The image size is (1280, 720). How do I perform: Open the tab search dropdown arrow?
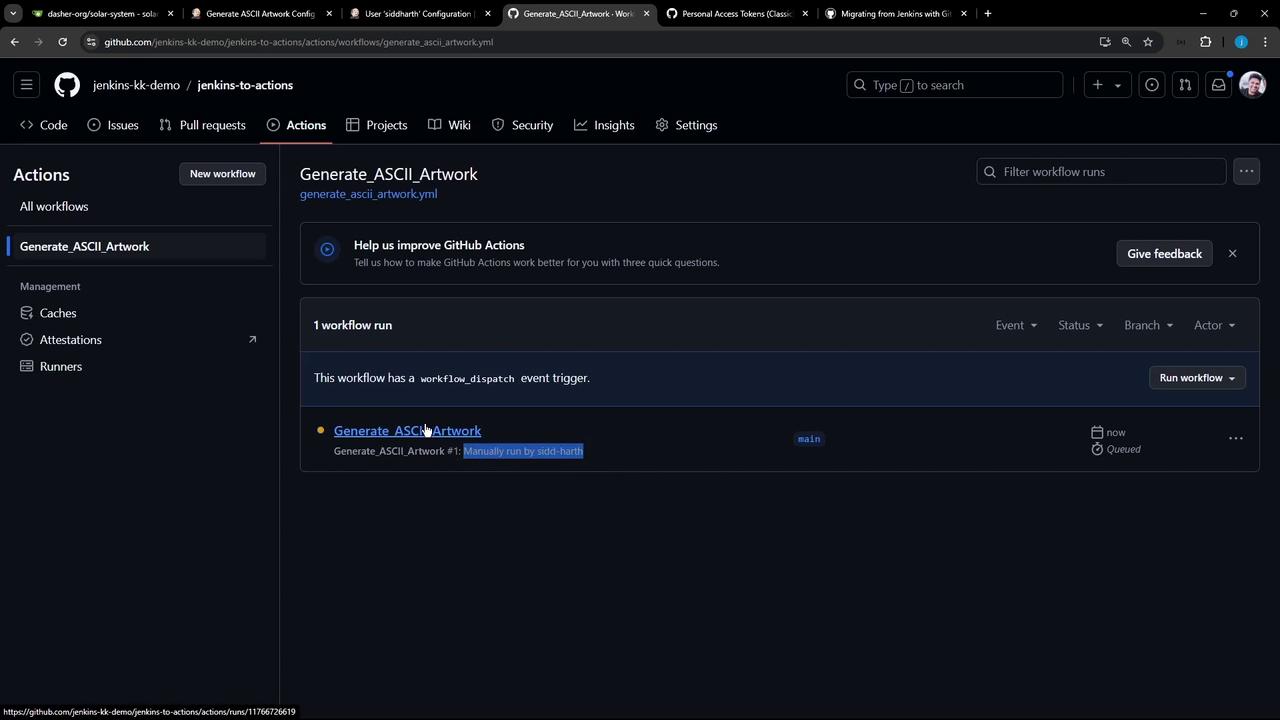[12, 14]
